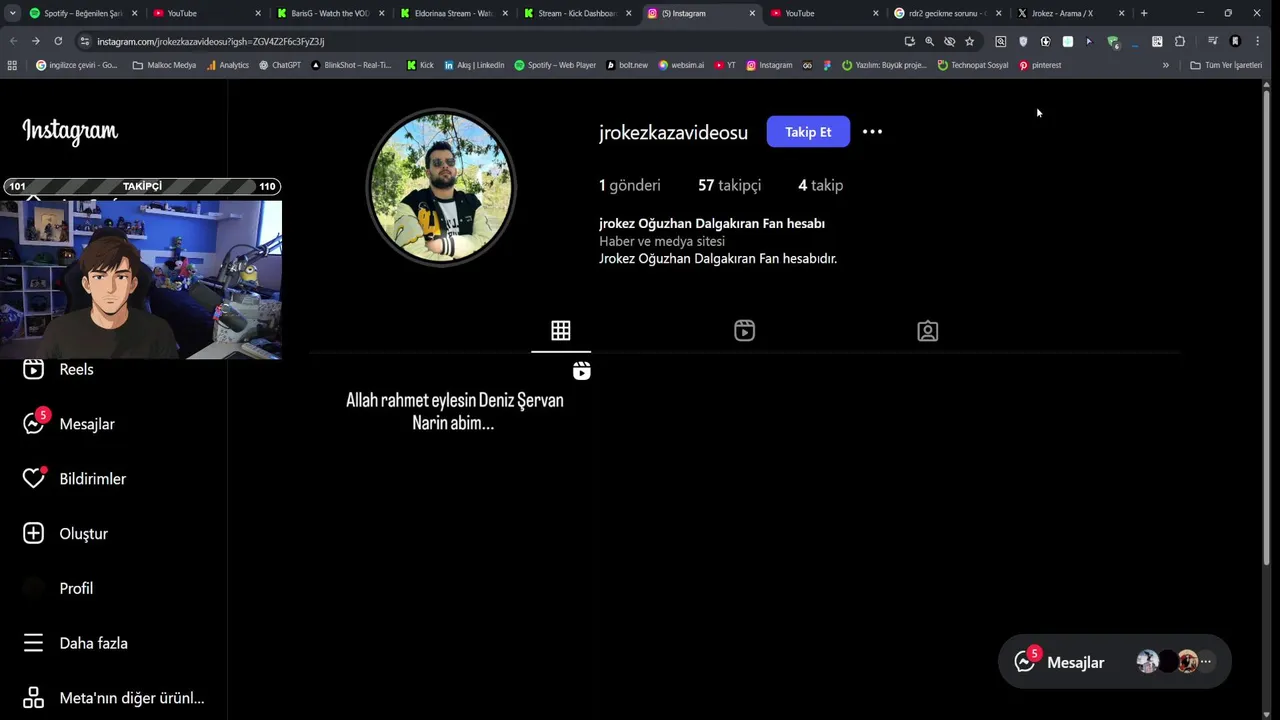Click the crossed-eye icon in the address bar
The image size is (1280, 720).
(949, 41)
